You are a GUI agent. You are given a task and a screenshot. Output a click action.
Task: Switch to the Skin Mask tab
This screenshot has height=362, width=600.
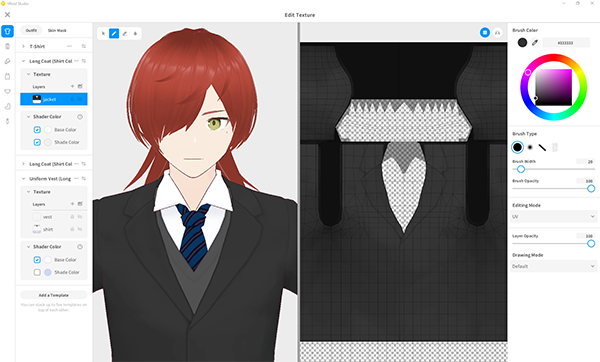[x=57, y=30]
